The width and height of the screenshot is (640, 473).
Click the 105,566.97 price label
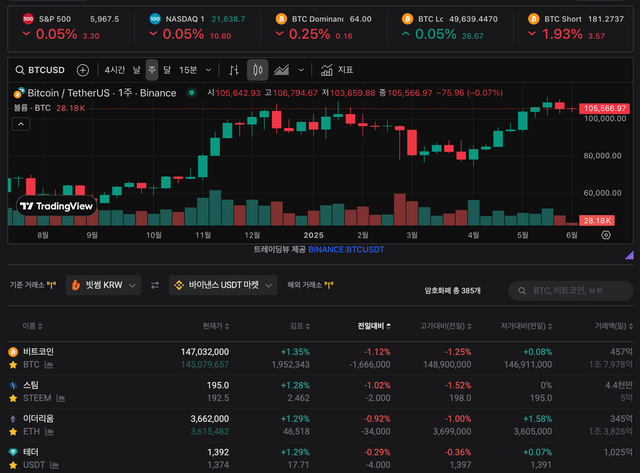click(604, 108)
